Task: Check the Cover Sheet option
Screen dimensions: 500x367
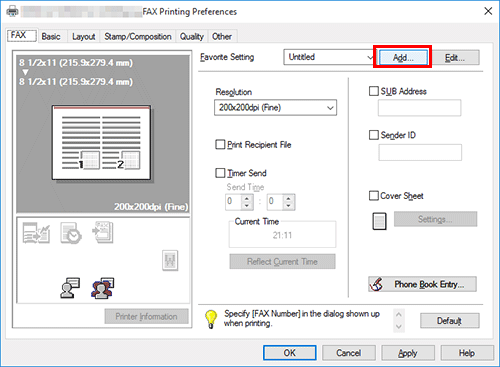Action: tap(374, 196)
